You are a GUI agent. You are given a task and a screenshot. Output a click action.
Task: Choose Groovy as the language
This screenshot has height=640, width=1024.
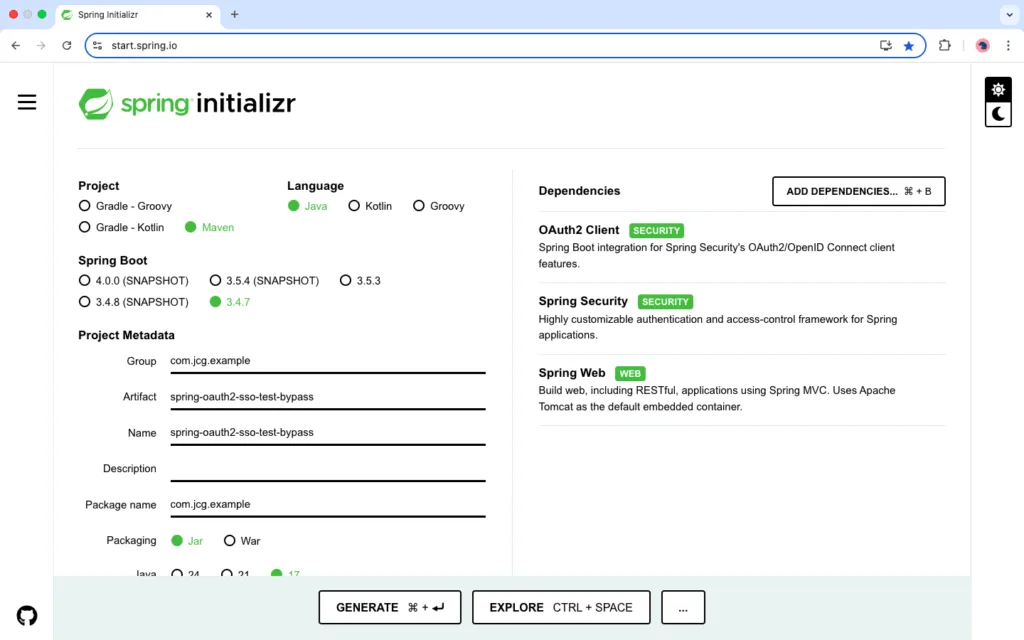click(439, 206)
